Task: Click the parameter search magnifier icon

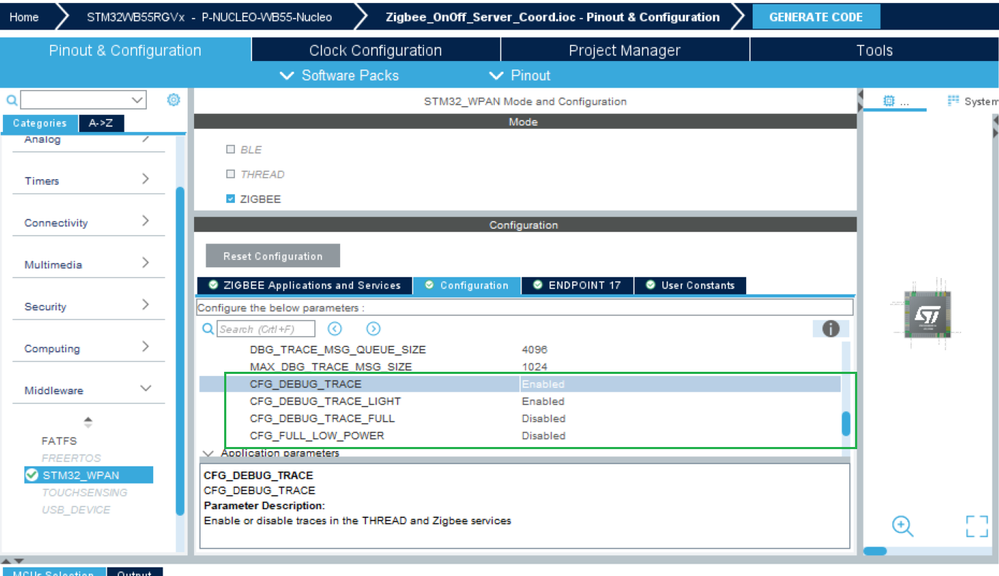Action: [208, 329]
